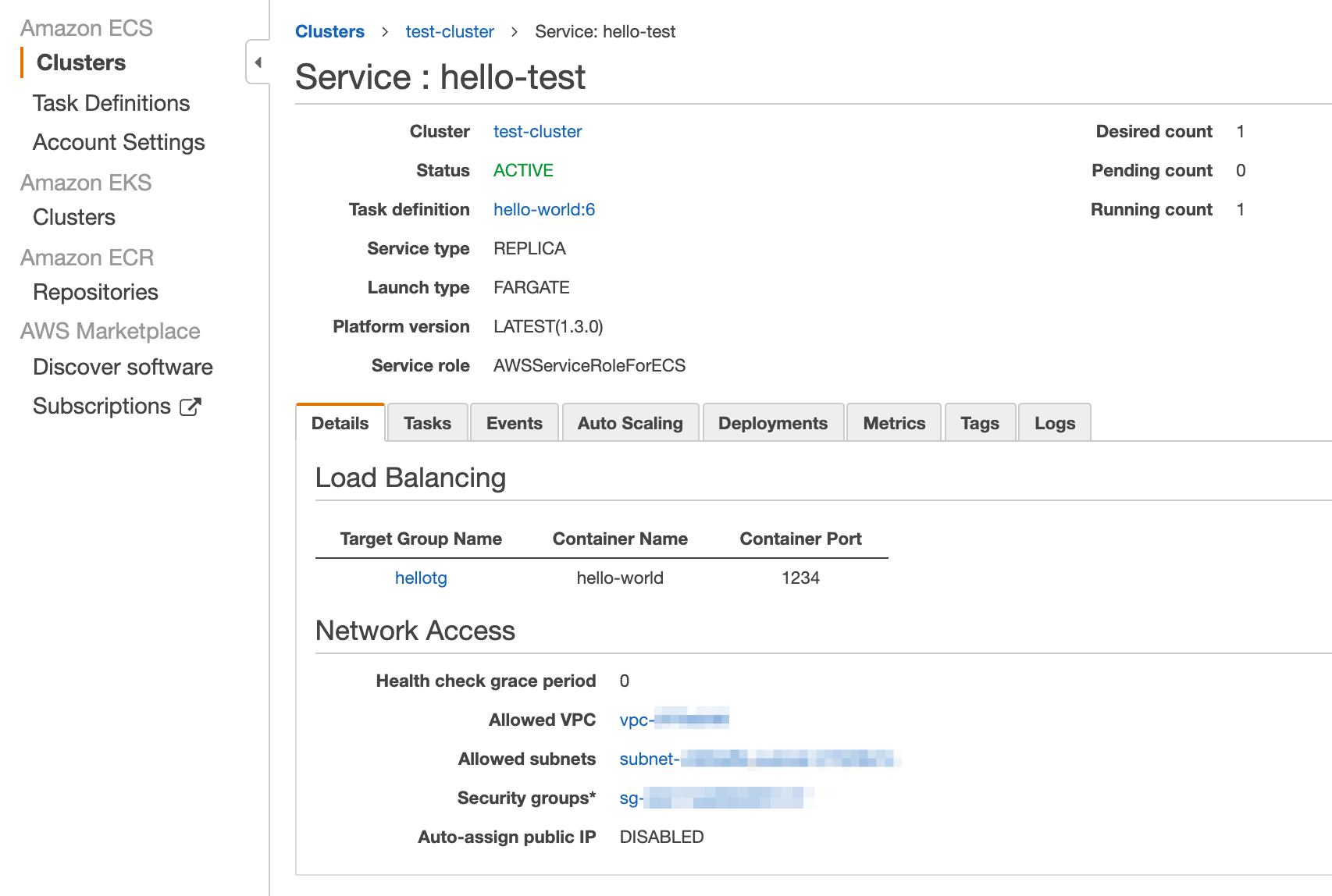Image resolution: width=1332 pixels, height=896 pixels.
Task: Open the Events tab
Action: (x=514, y=423)
